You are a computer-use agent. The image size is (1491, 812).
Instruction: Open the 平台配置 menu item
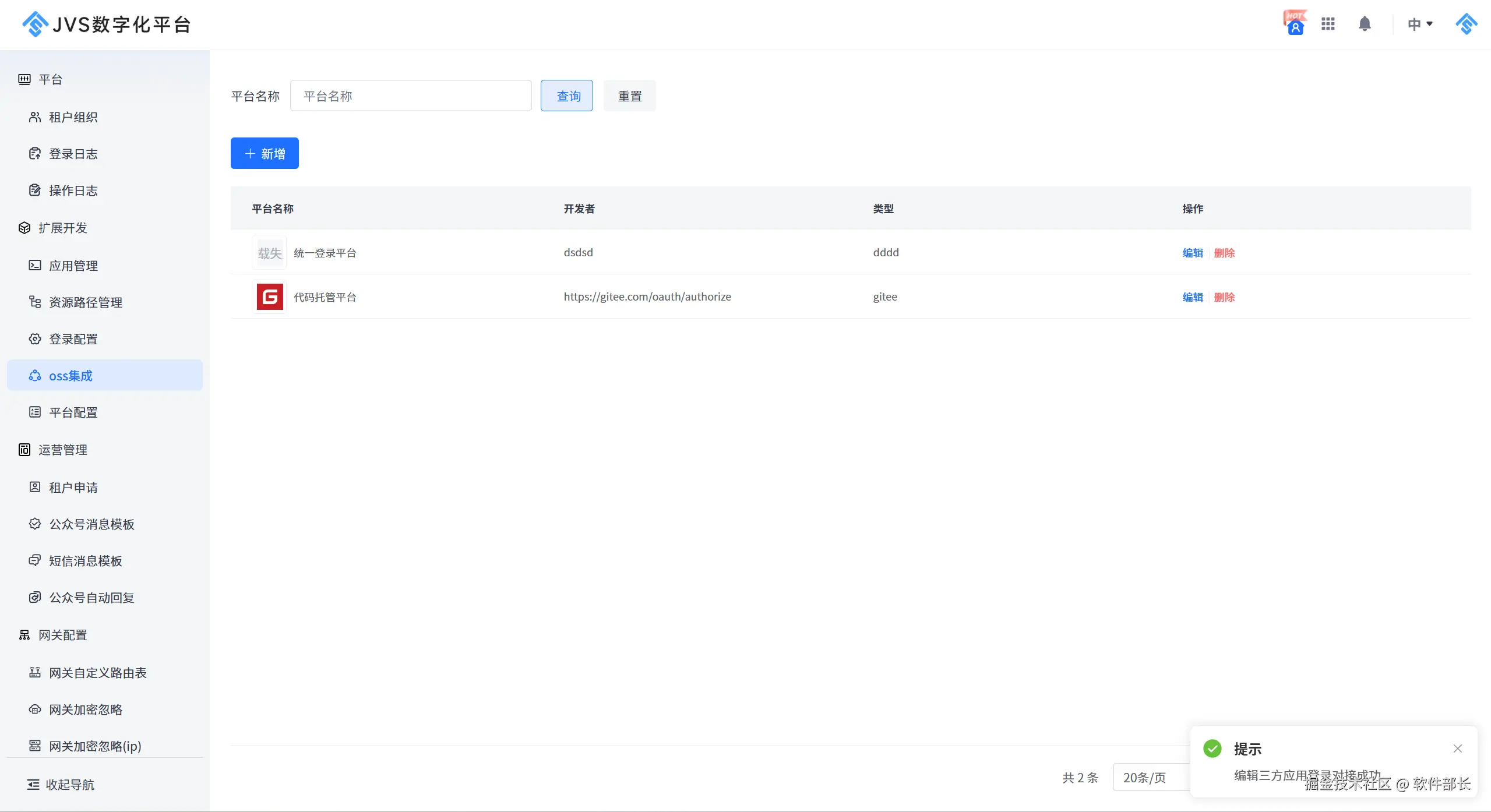(73, 412)
